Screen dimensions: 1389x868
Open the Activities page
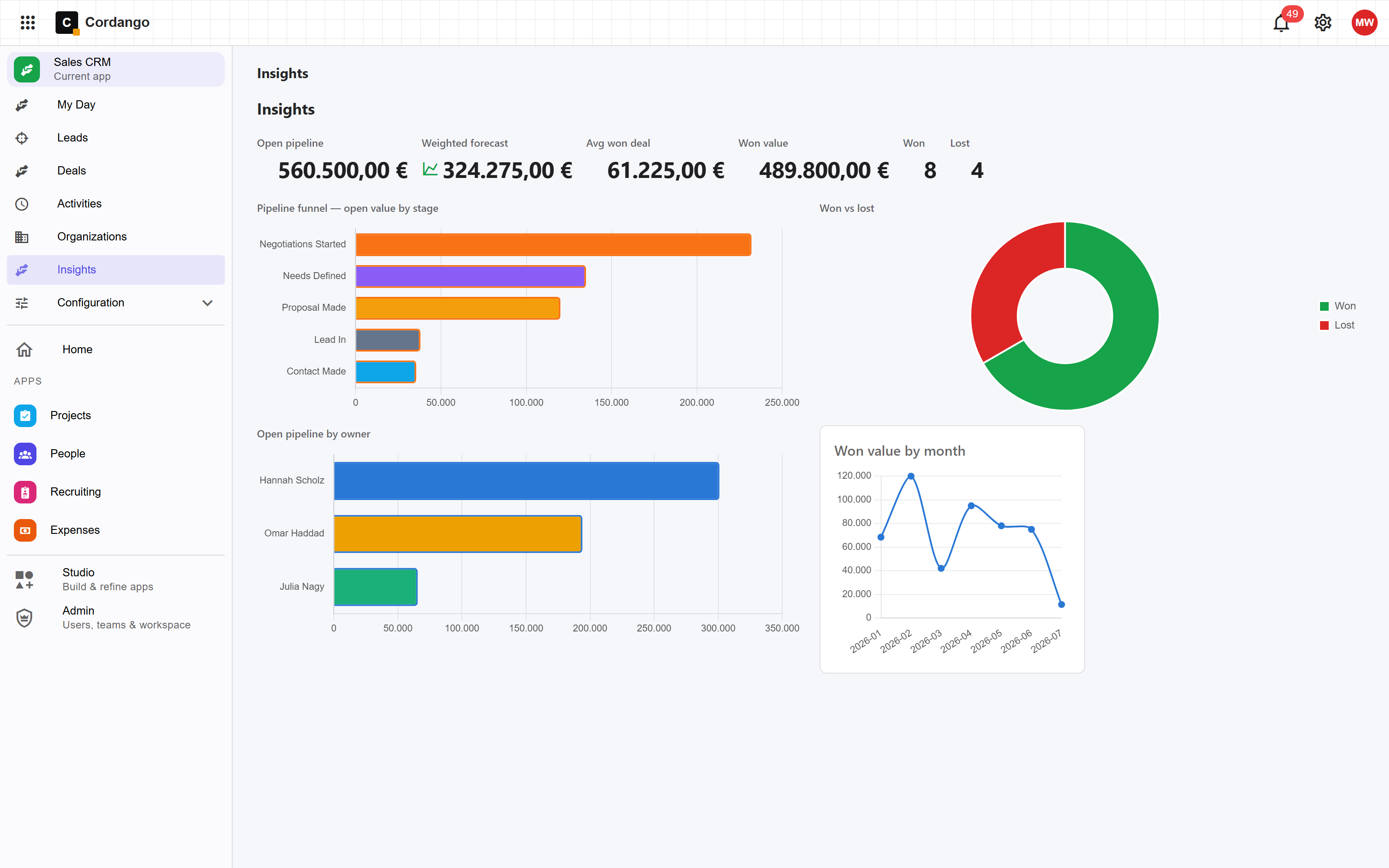[x=115, y=204]
